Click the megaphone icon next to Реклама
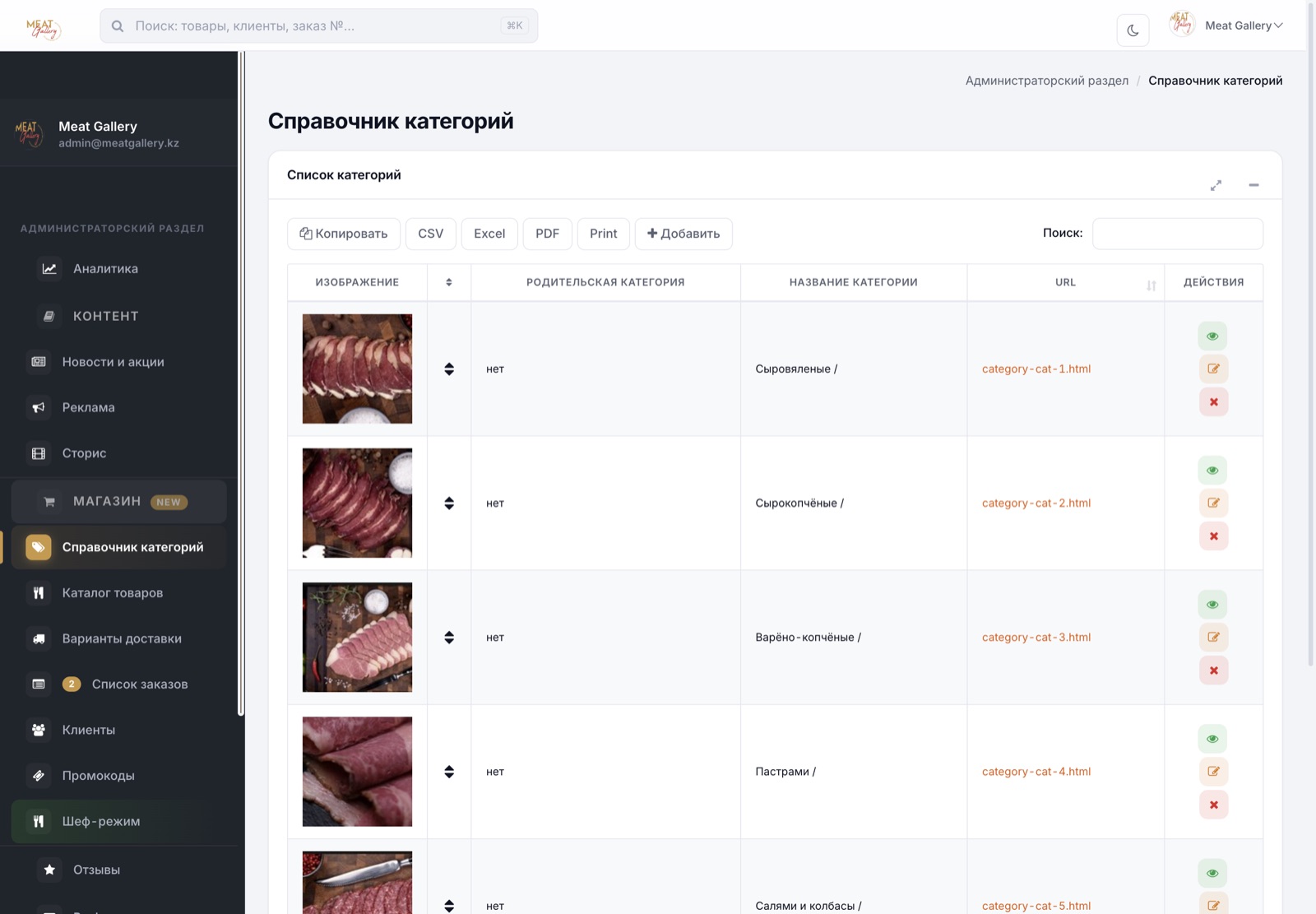 [x=39, y=407]
